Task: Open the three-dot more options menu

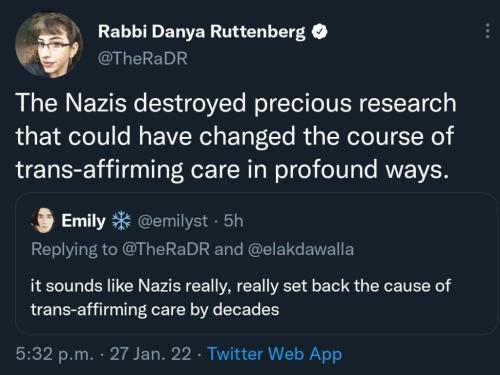Action: tap(487, 31)
